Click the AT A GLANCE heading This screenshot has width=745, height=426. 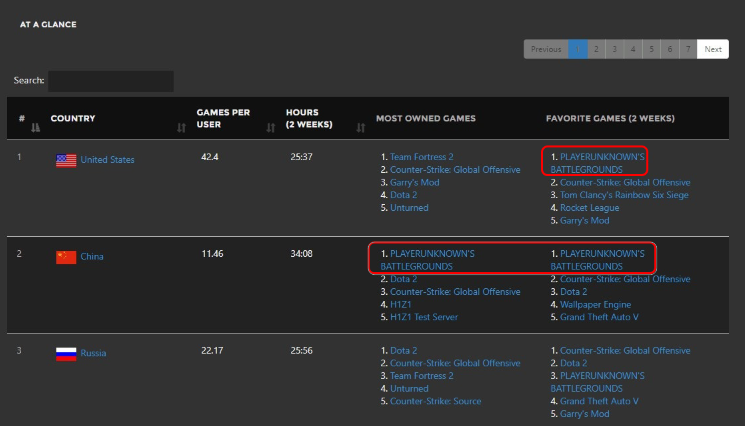coord(48,24)
